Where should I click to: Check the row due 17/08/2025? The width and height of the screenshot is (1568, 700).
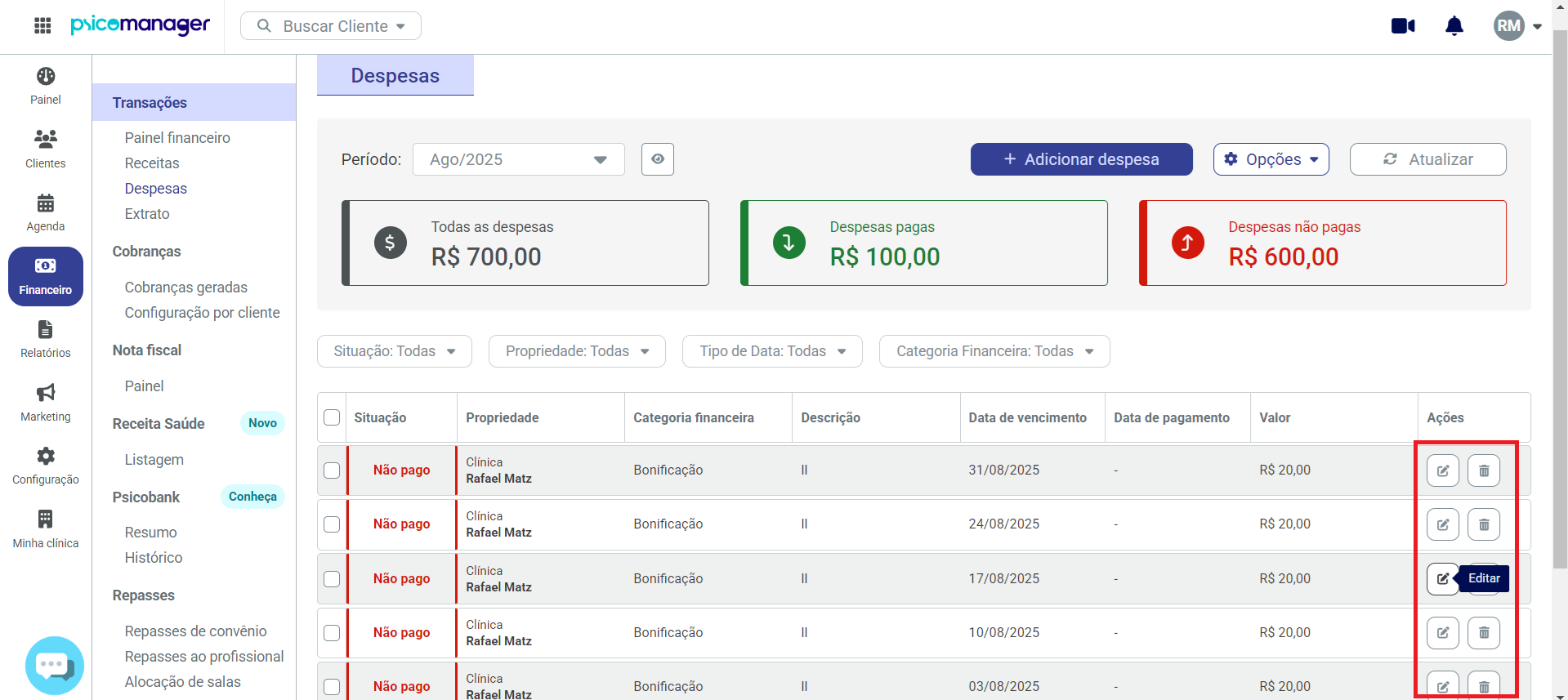pyautogui.click(x=332, y=579)
